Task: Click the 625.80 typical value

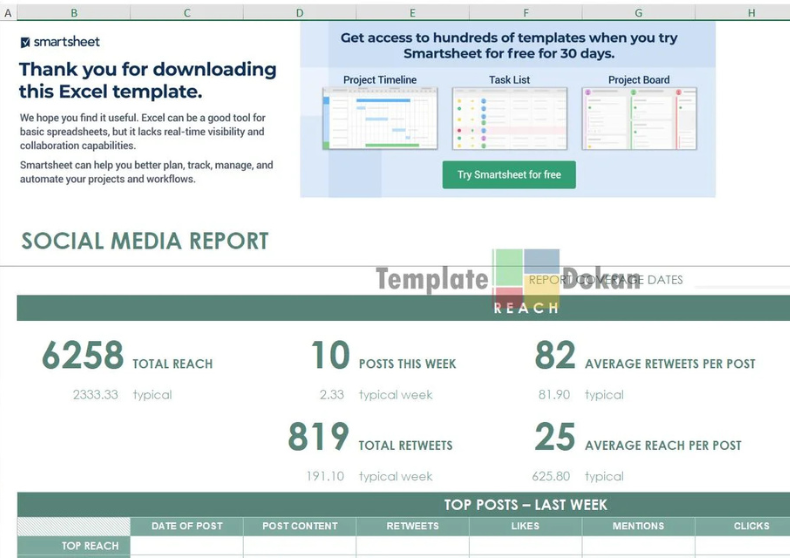Action: point(551,476)
